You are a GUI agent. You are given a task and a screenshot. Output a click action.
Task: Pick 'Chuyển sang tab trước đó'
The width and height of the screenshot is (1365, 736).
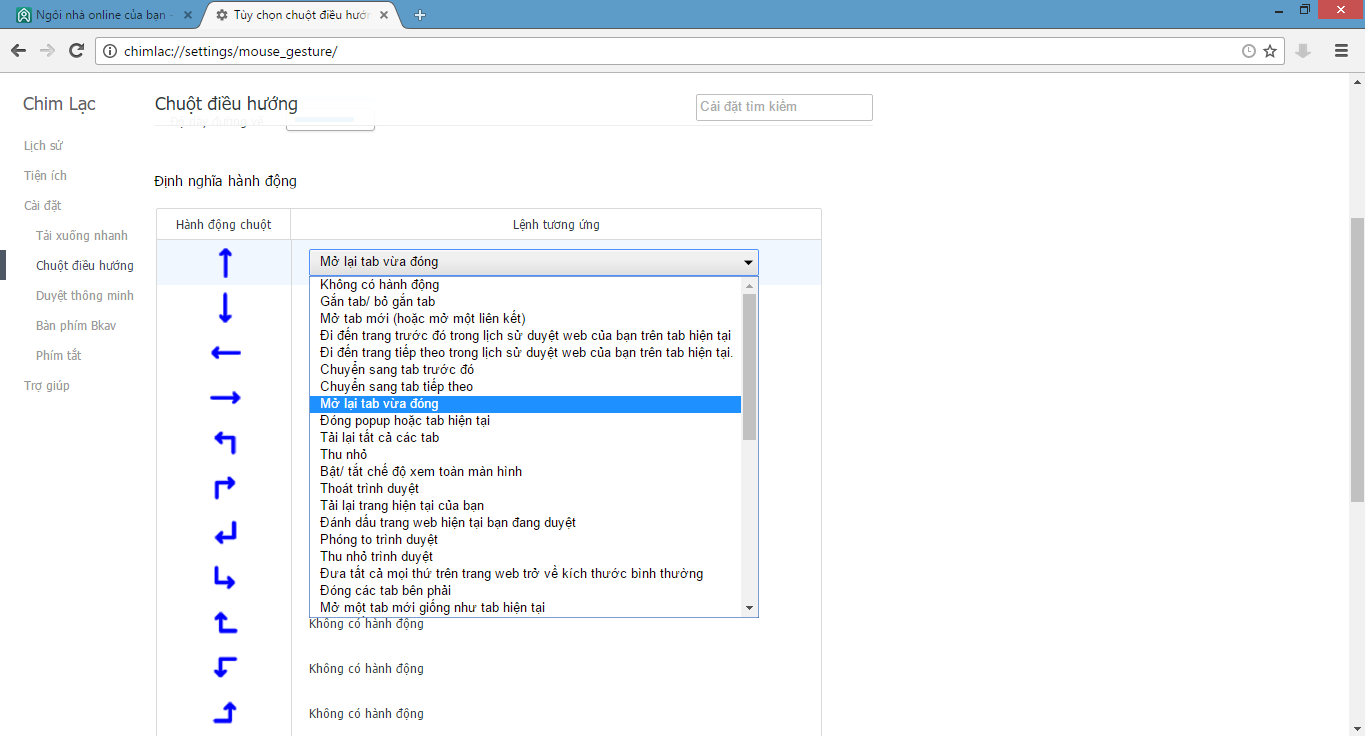click(525, 370)
